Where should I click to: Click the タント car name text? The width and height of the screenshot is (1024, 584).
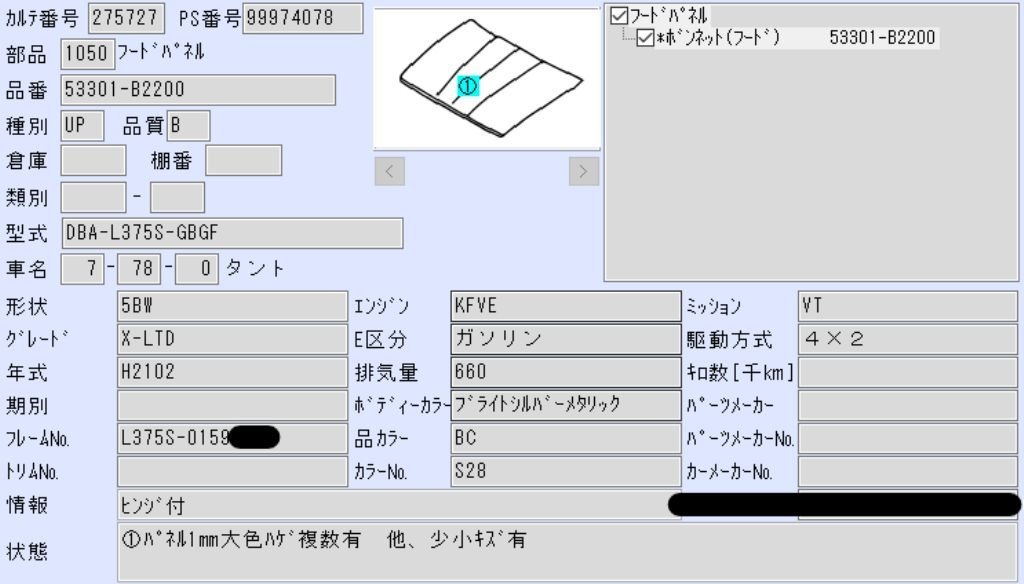255,268
